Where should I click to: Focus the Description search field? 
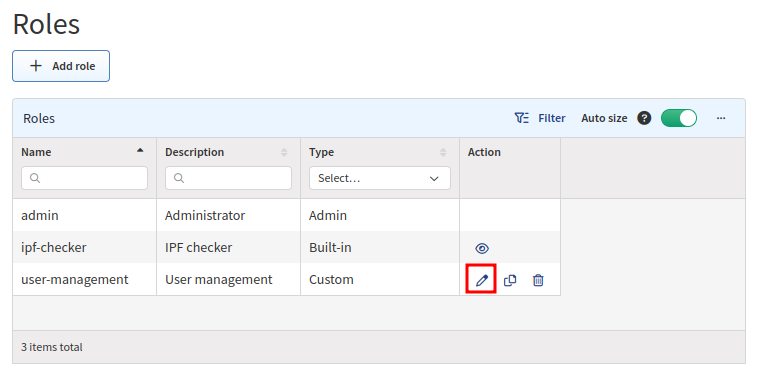coord(229,178)
